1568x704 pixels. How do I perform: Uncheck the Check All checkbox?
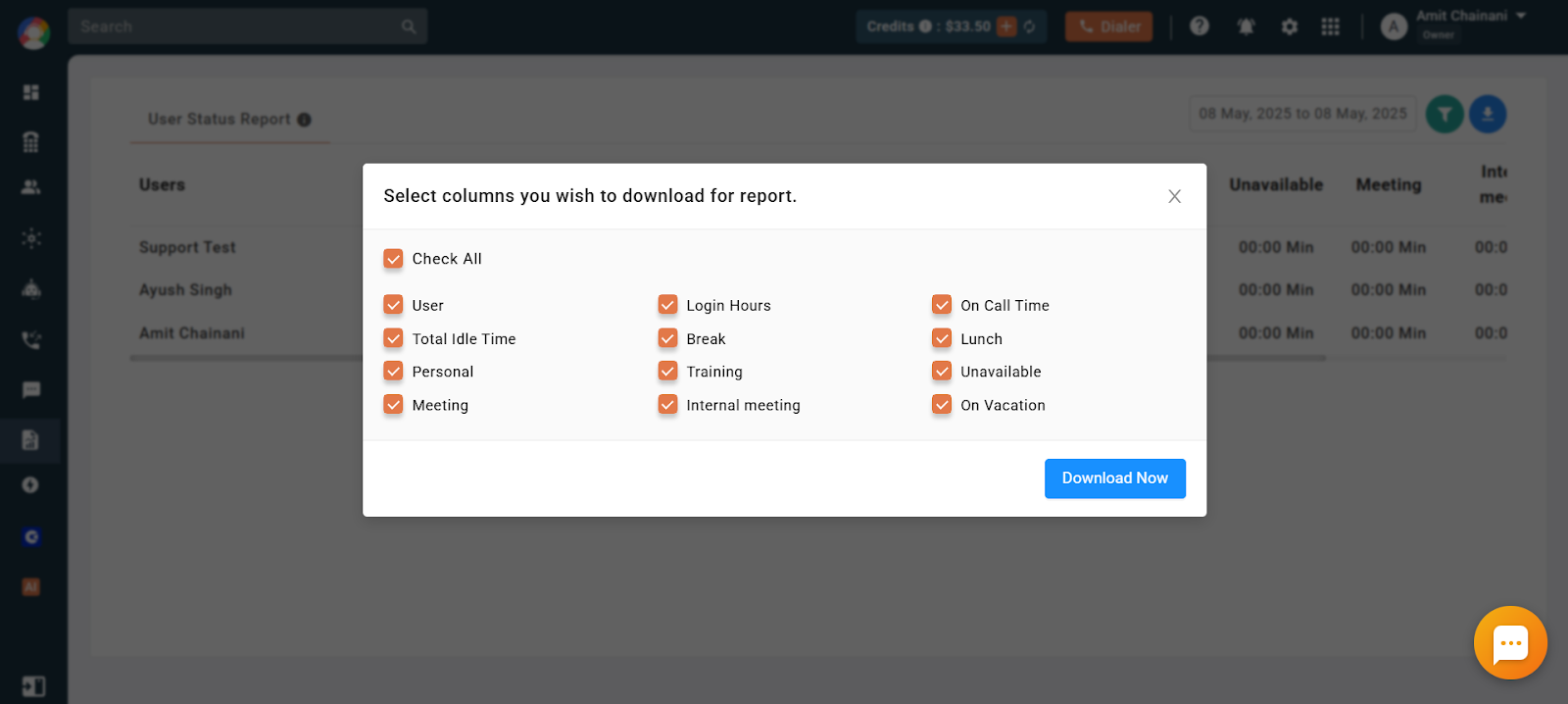[393, 259]
